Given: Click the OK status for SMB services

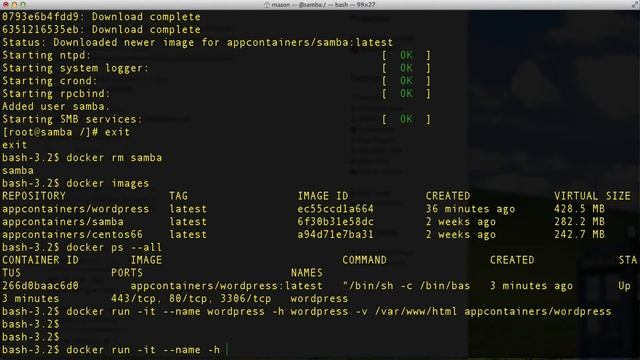Looking at the screenshot, I should click(x=406, y=119).
